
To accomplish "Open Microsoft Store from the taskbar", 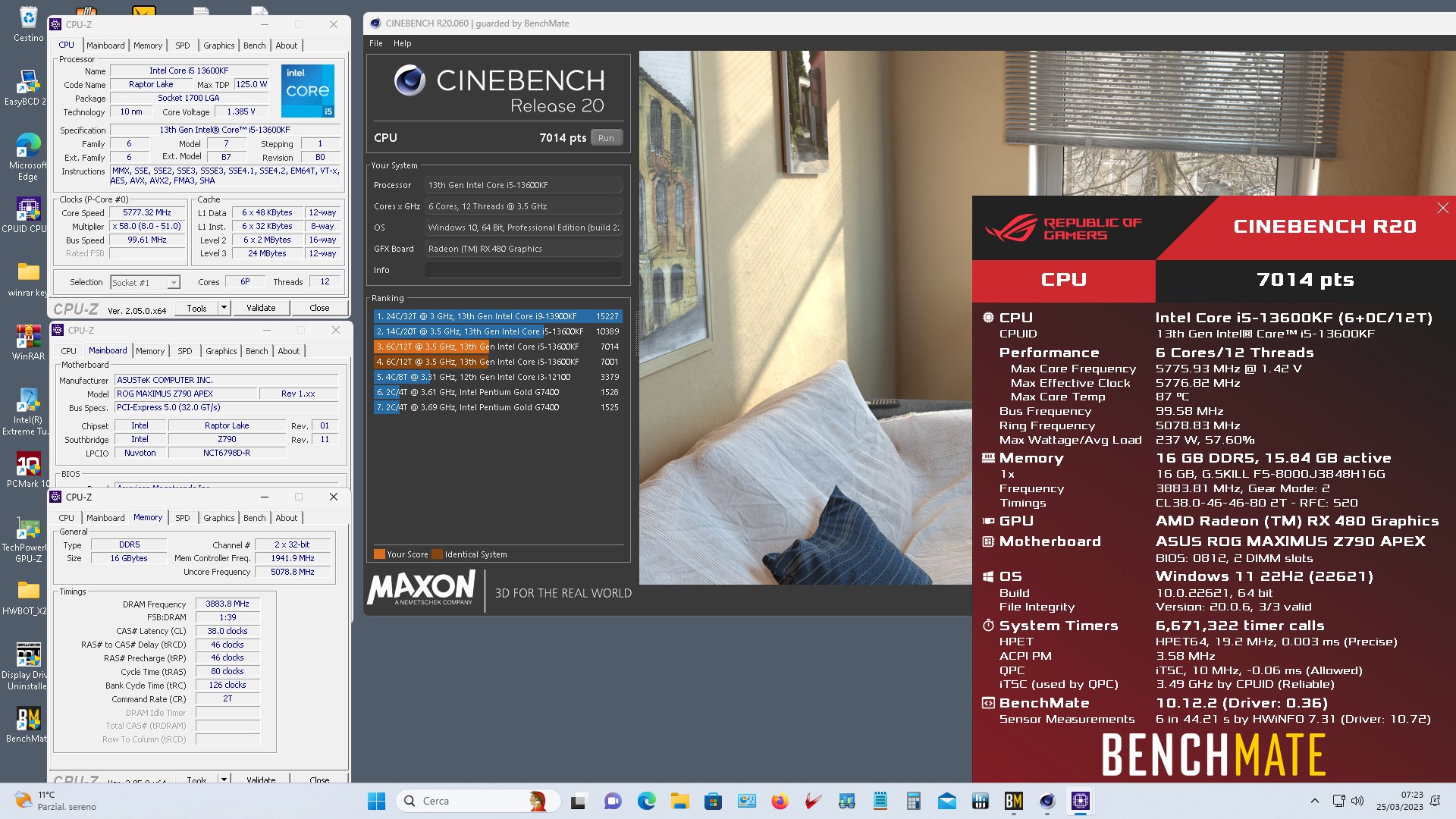I will pos(713,801).
